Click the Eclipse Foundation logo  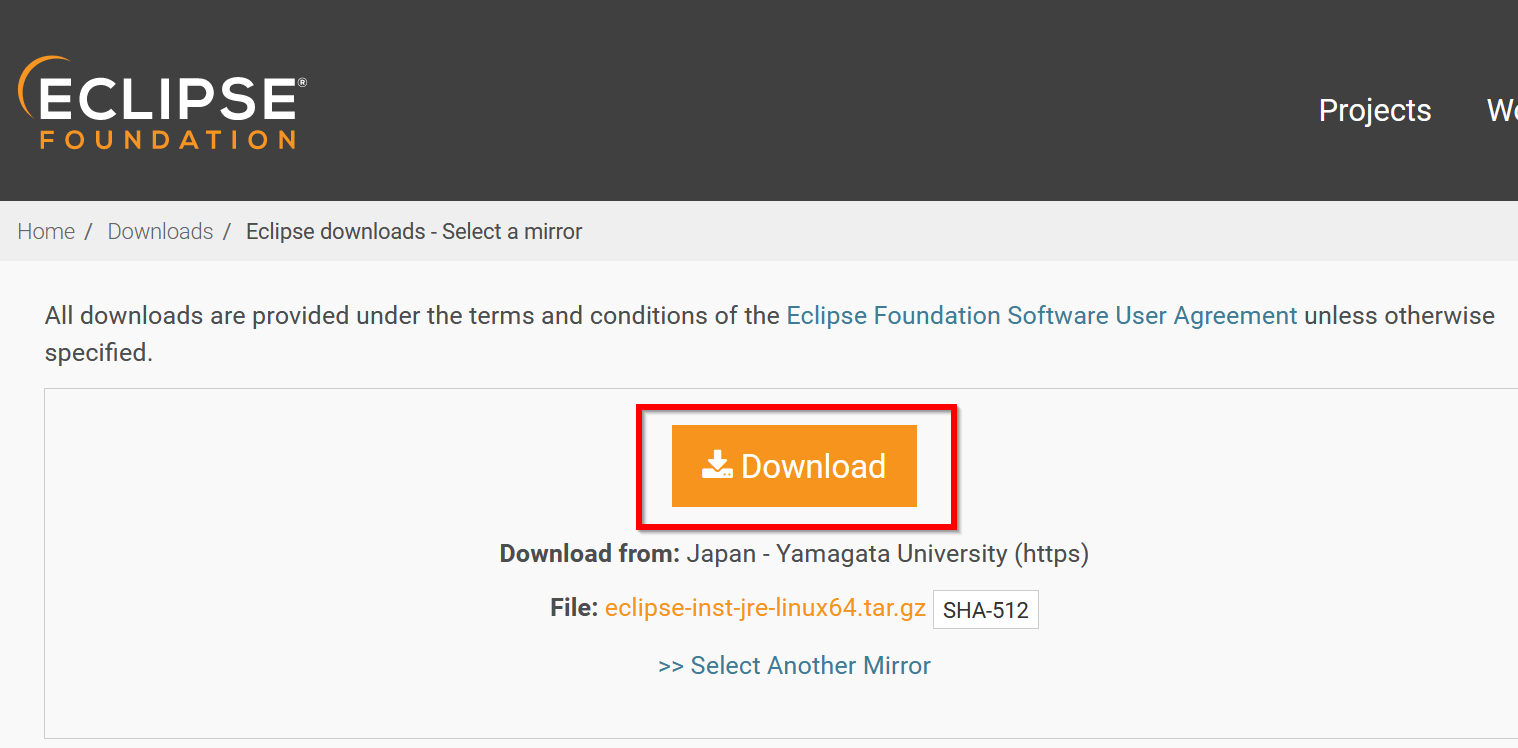pos(162,103)
